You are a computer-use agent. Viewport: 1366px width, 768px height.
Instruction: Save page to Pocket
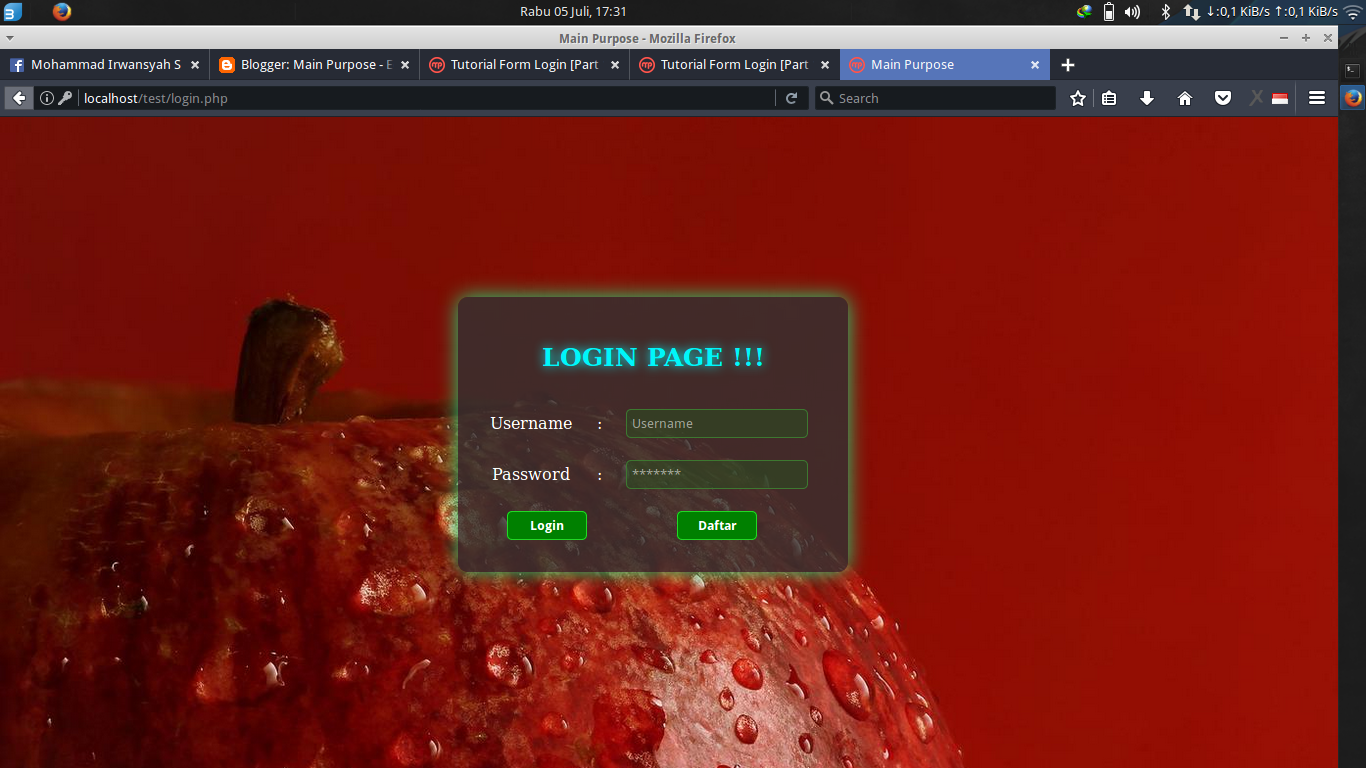tap(1223, 98)
